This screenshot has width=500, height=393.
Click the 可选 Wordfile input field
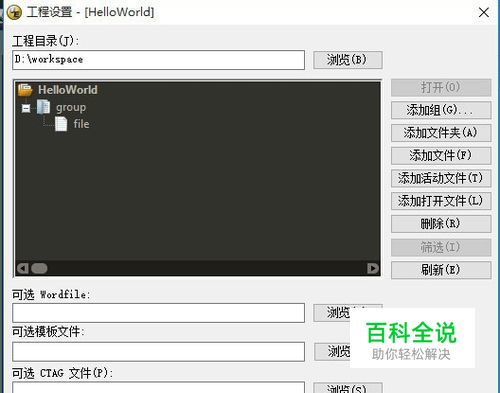pyautogui.click(x=159, y=313)
